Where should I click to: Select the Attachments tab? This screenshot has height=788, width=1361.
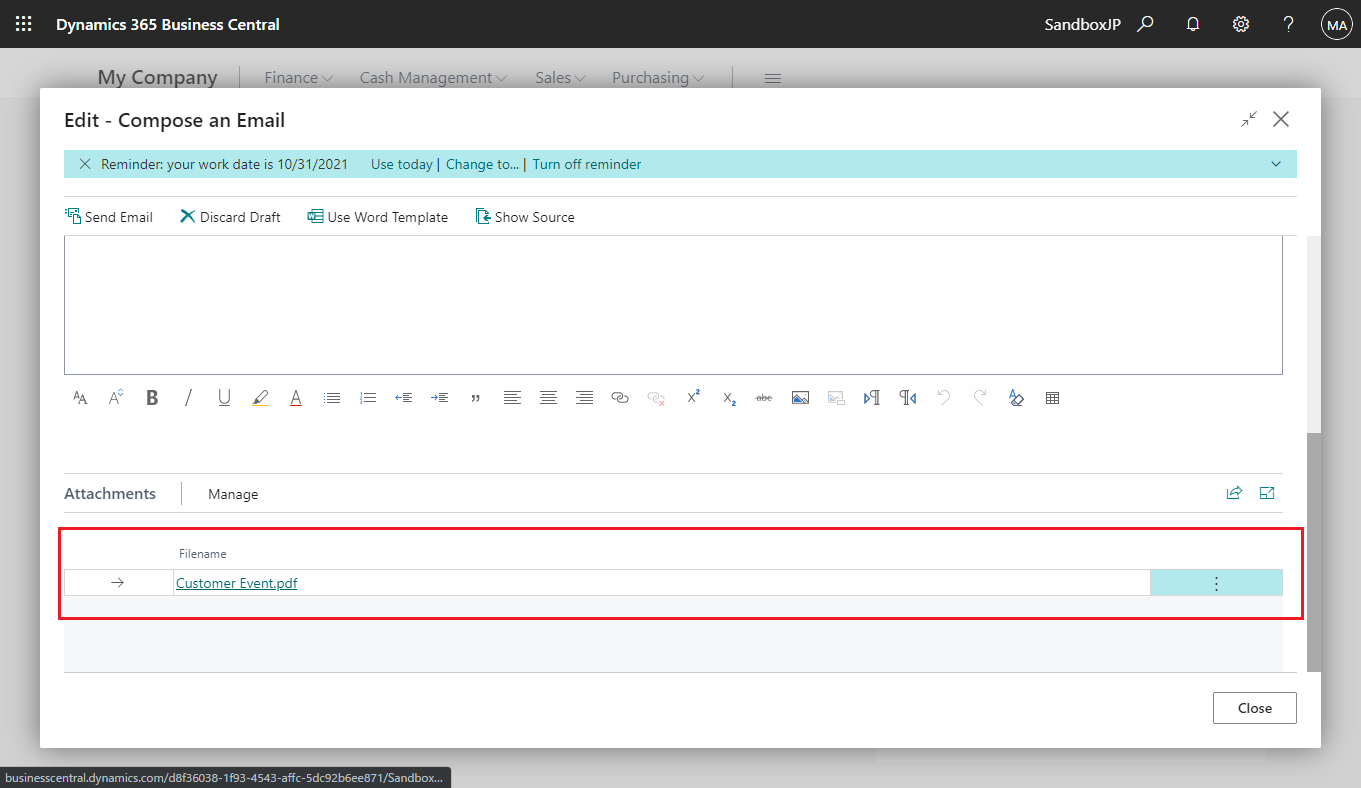pyautogui.click(x=109, y=493)
